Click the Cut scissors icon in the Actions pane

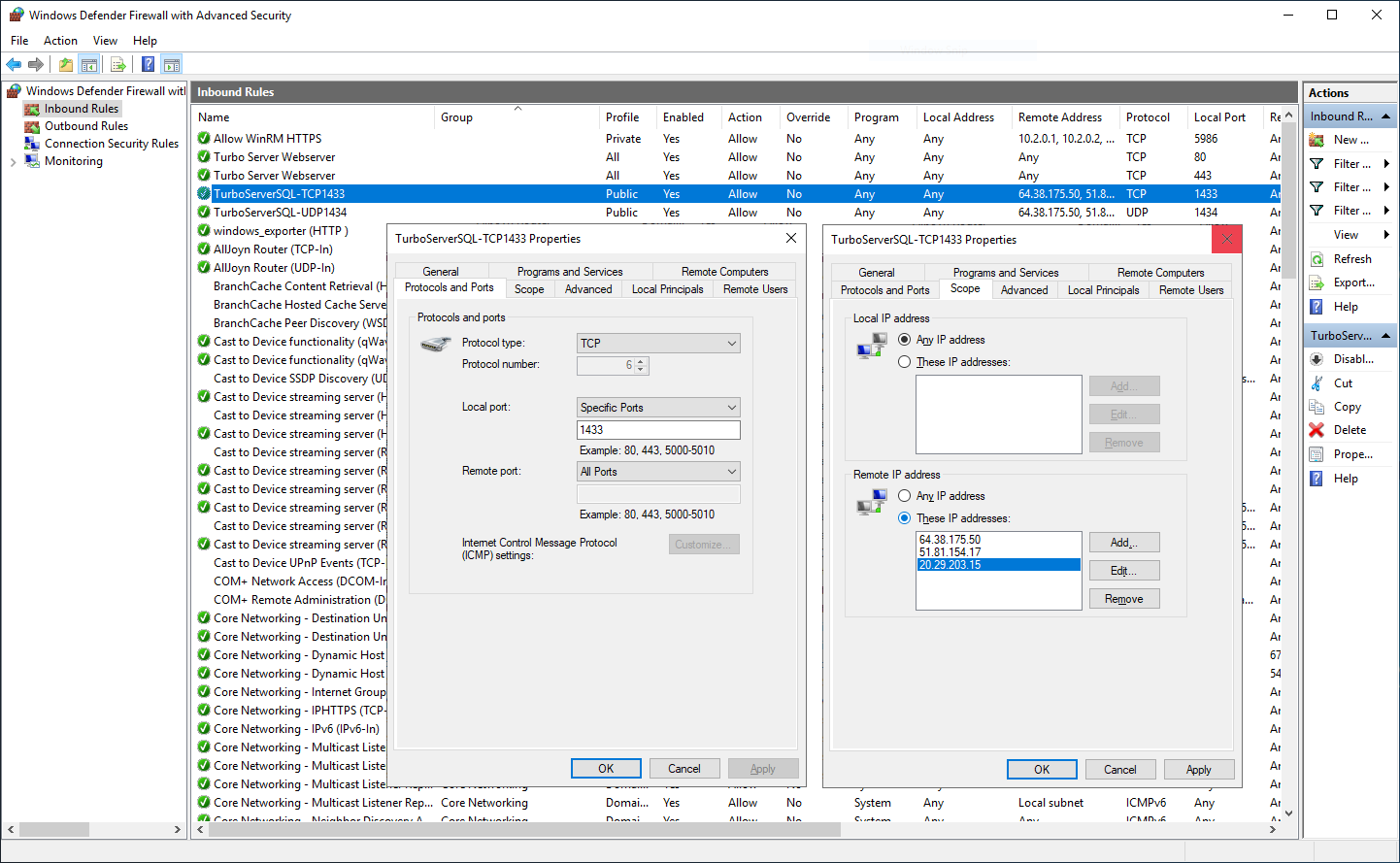(1317, 382)
